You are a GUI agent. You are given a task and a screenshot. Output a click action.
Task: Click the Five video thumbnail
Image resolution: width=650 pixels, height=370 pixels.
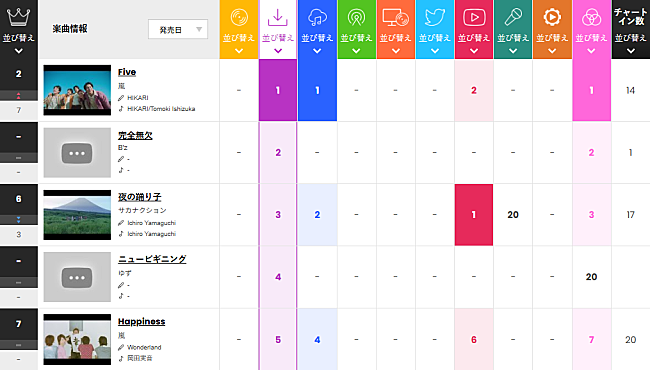[77, 90]
